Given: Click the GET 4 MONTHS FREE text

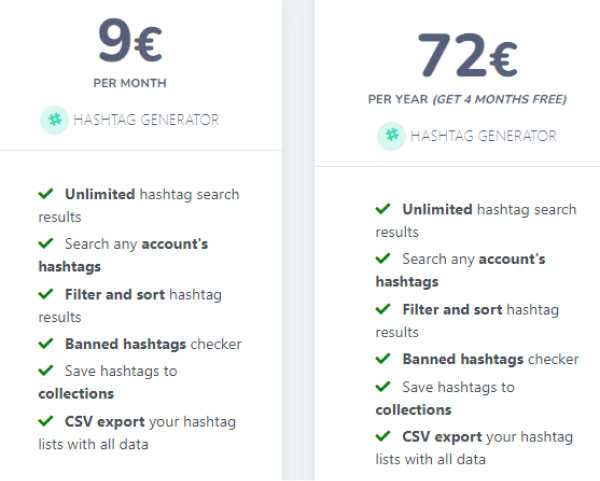Looking at the screenshot, I should [x=499, y=99].
